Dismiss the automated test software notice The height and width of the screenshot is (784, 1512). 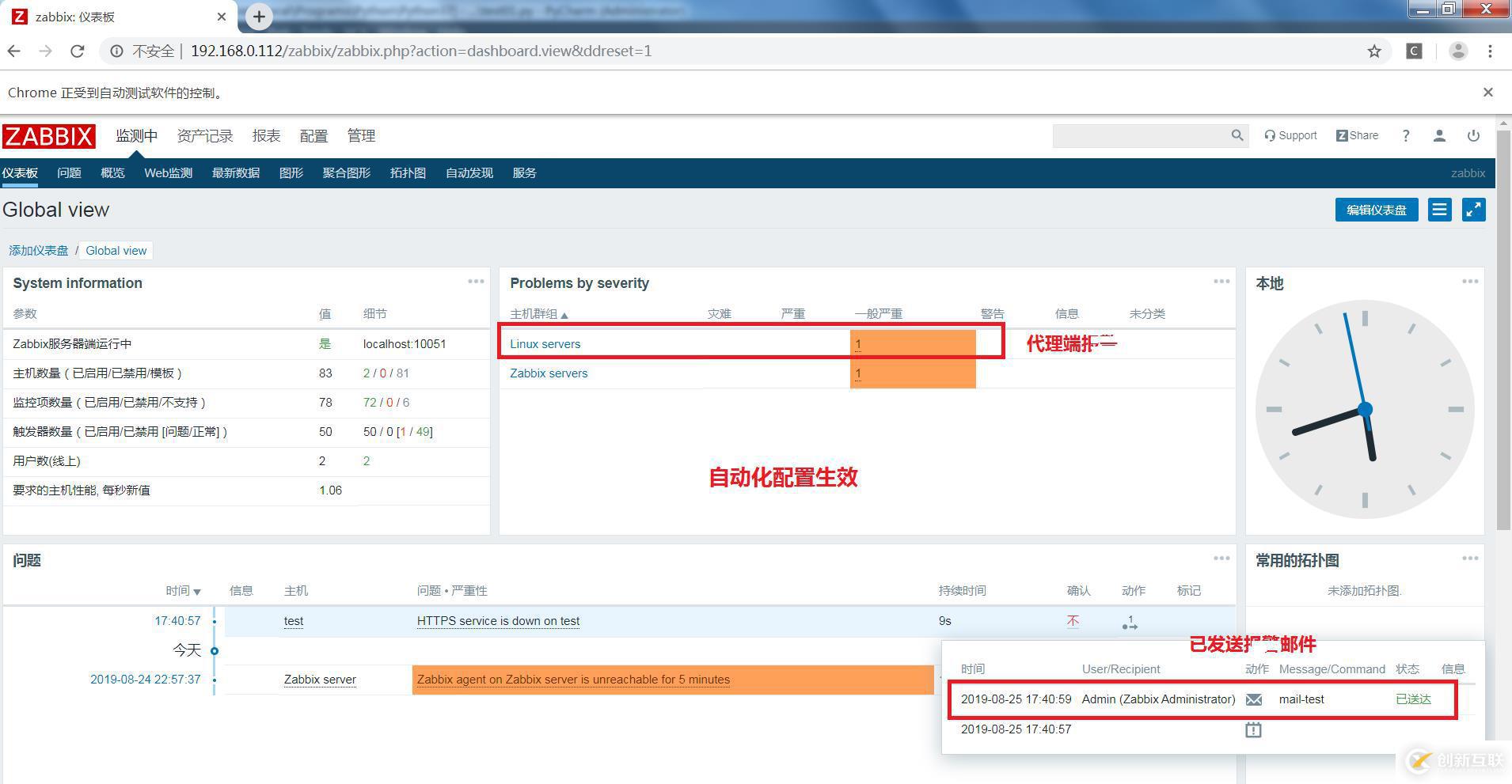(1488, 93)
